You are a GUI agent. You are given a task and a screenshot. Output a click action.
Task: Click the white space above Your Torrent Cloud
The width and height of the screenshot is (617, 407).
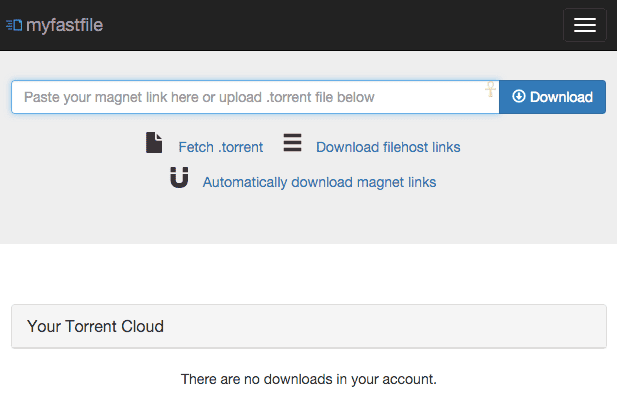(x=308, y=274)
